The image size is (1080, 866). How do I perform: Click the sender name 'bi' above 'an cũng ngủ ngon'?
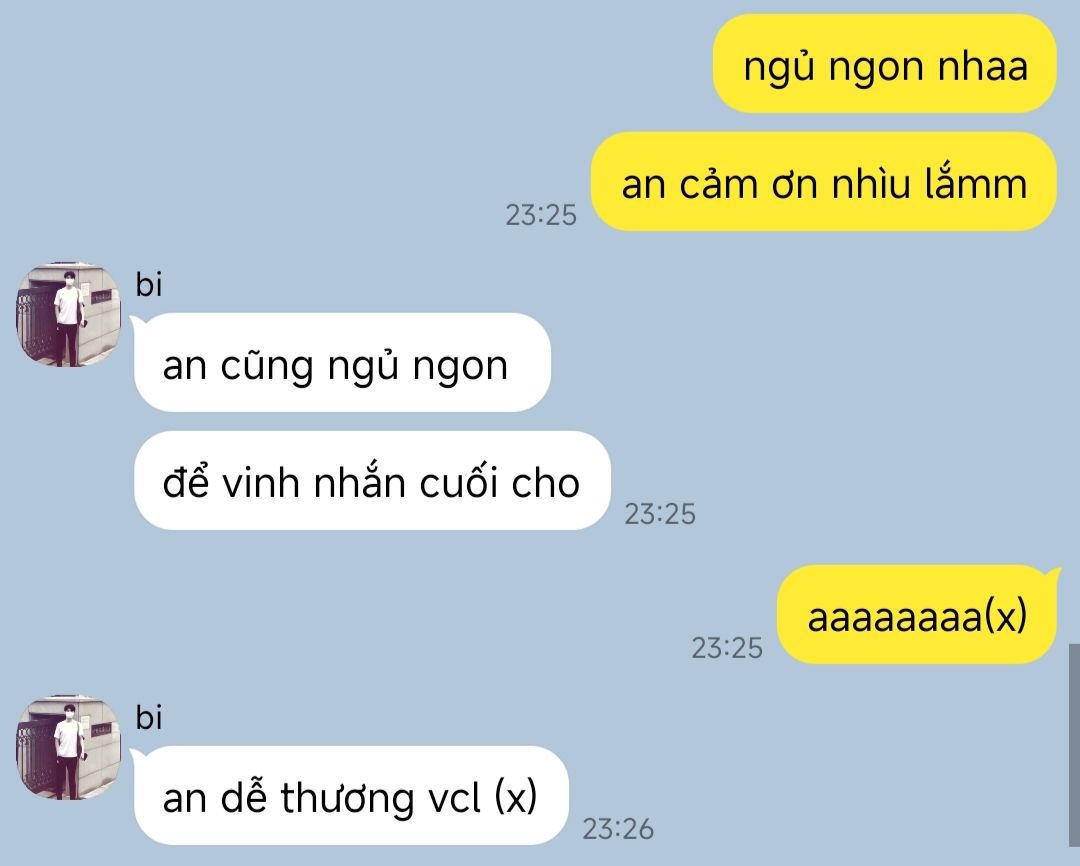click(149, 284)
